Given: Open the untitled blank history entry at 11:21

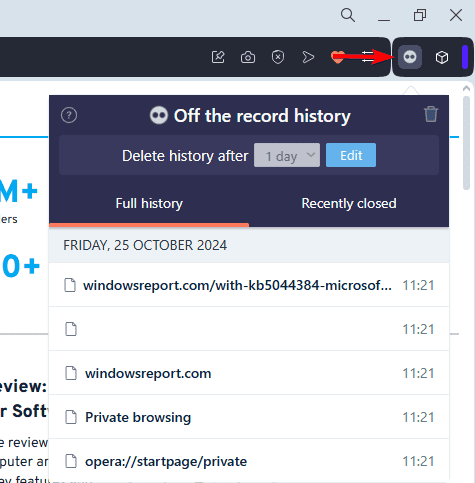Looking at the screenshot, I should pos(249,329).
